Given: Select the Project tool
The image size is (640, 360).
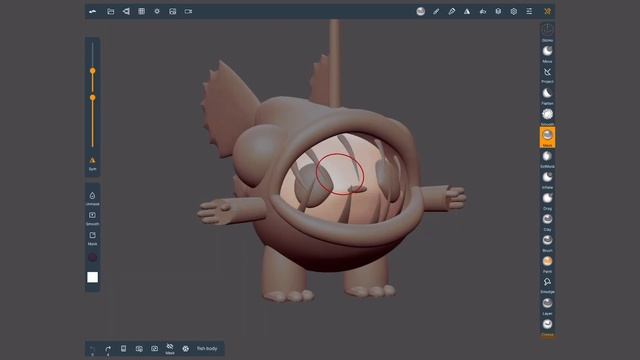Looking at the screenshot, I should [x=547, y=75].
